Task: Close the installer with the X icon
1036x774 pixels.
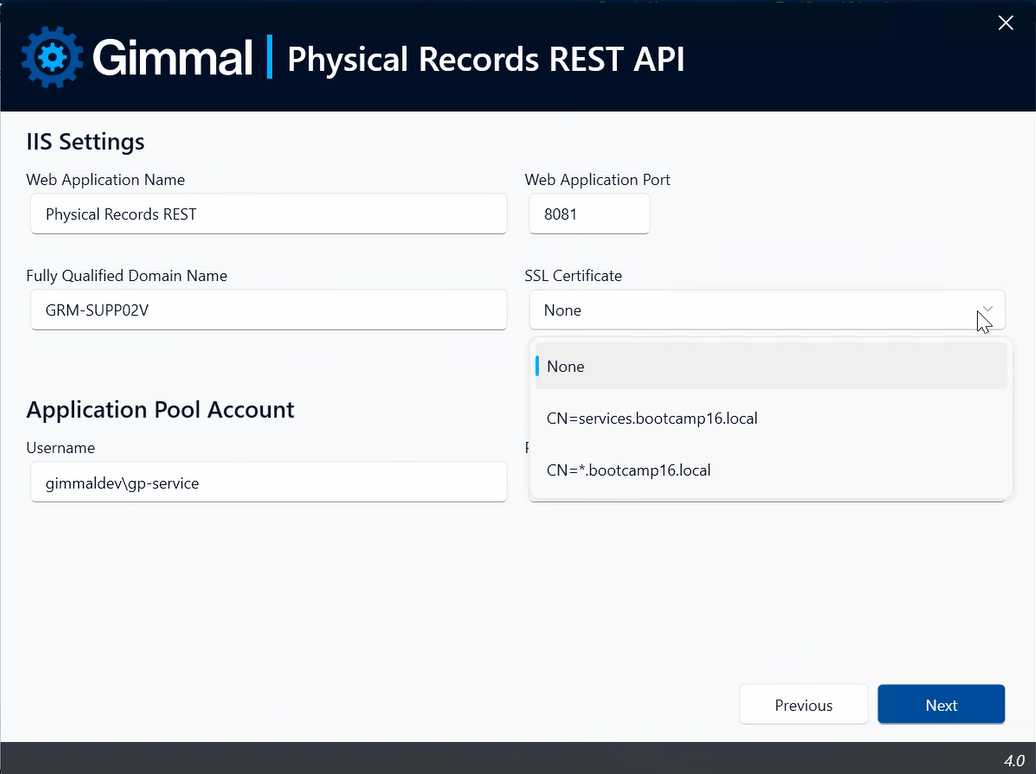Action: coord(1006,23)
